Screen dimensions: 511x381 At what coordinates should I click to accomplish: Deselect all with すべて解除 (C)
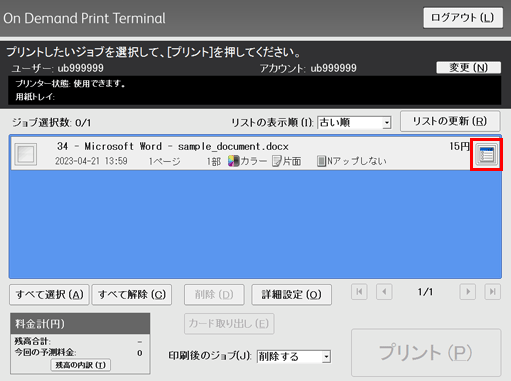[132, 295]
